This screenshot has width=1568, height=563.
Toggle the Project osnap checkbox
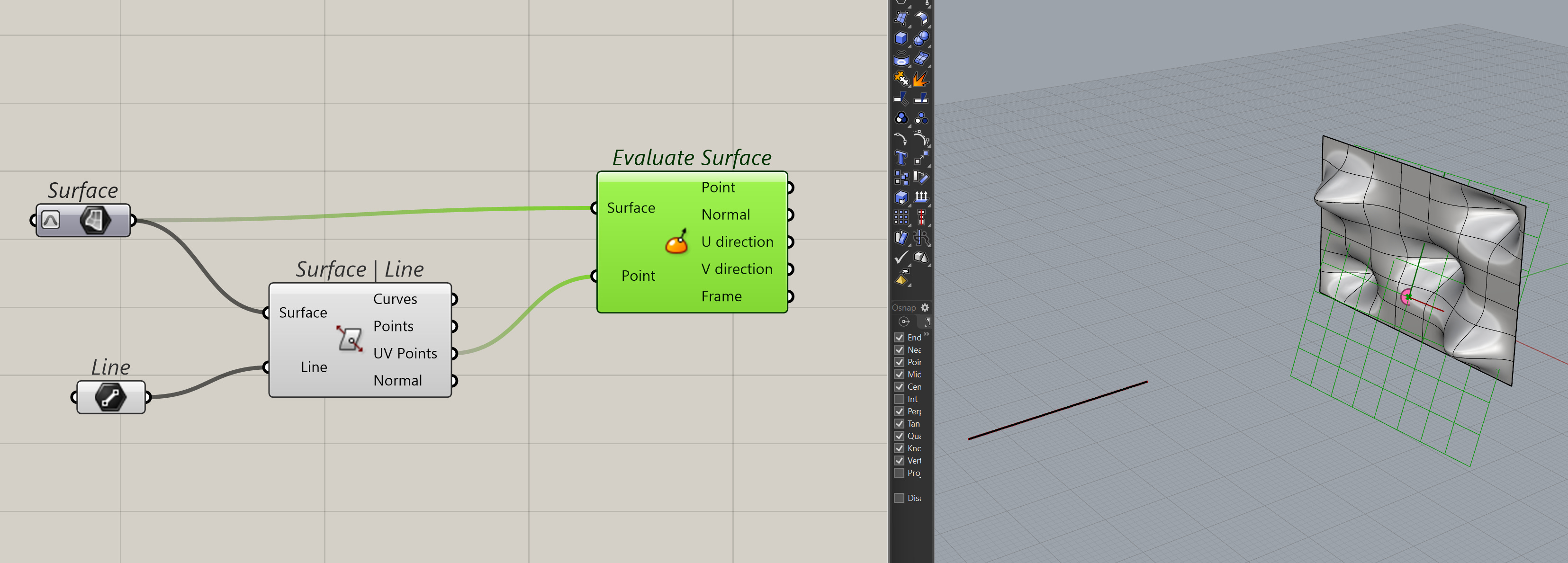[899, 473]
